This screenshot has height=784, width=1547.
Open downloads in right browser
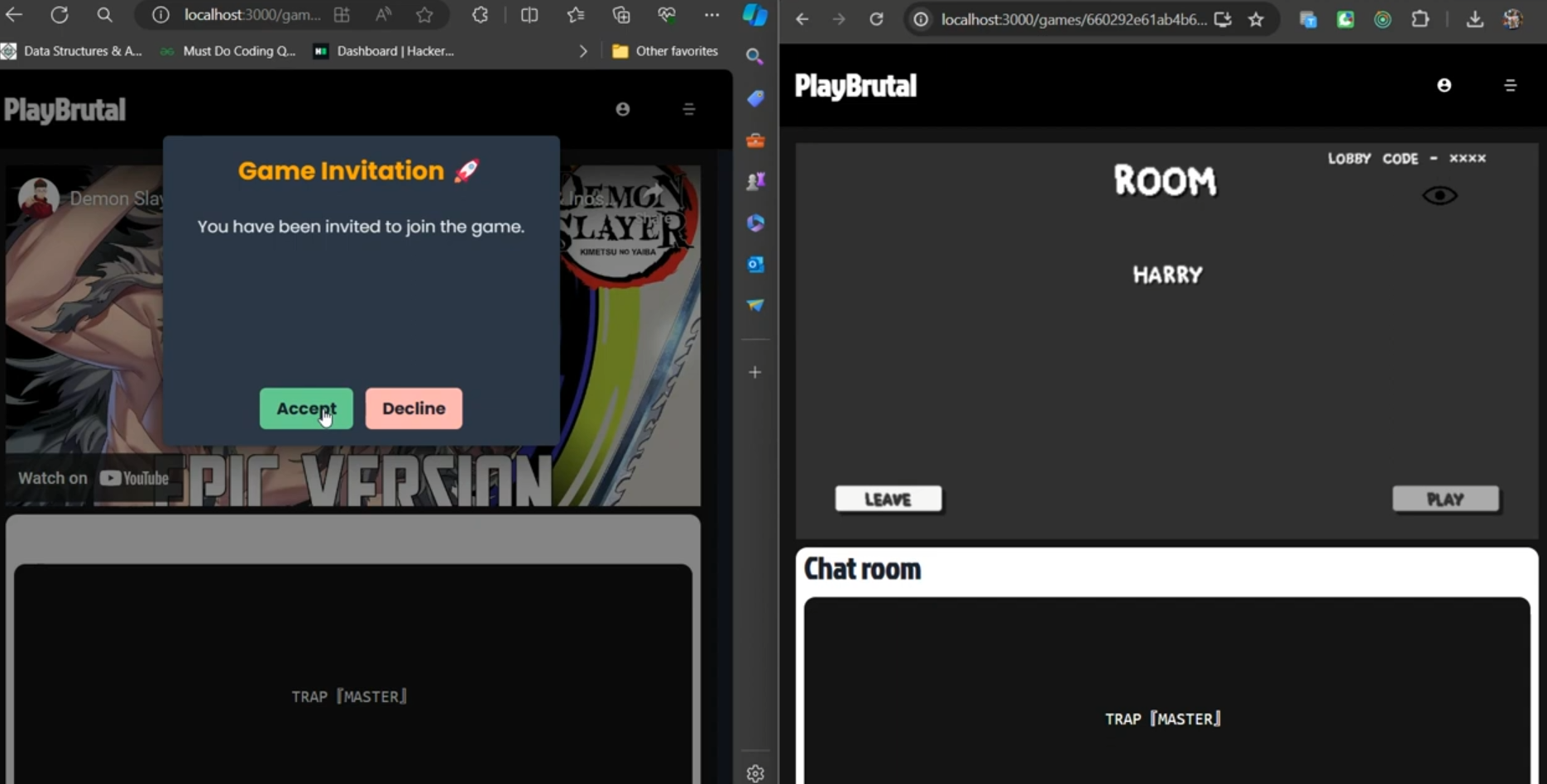point(1474,19)
